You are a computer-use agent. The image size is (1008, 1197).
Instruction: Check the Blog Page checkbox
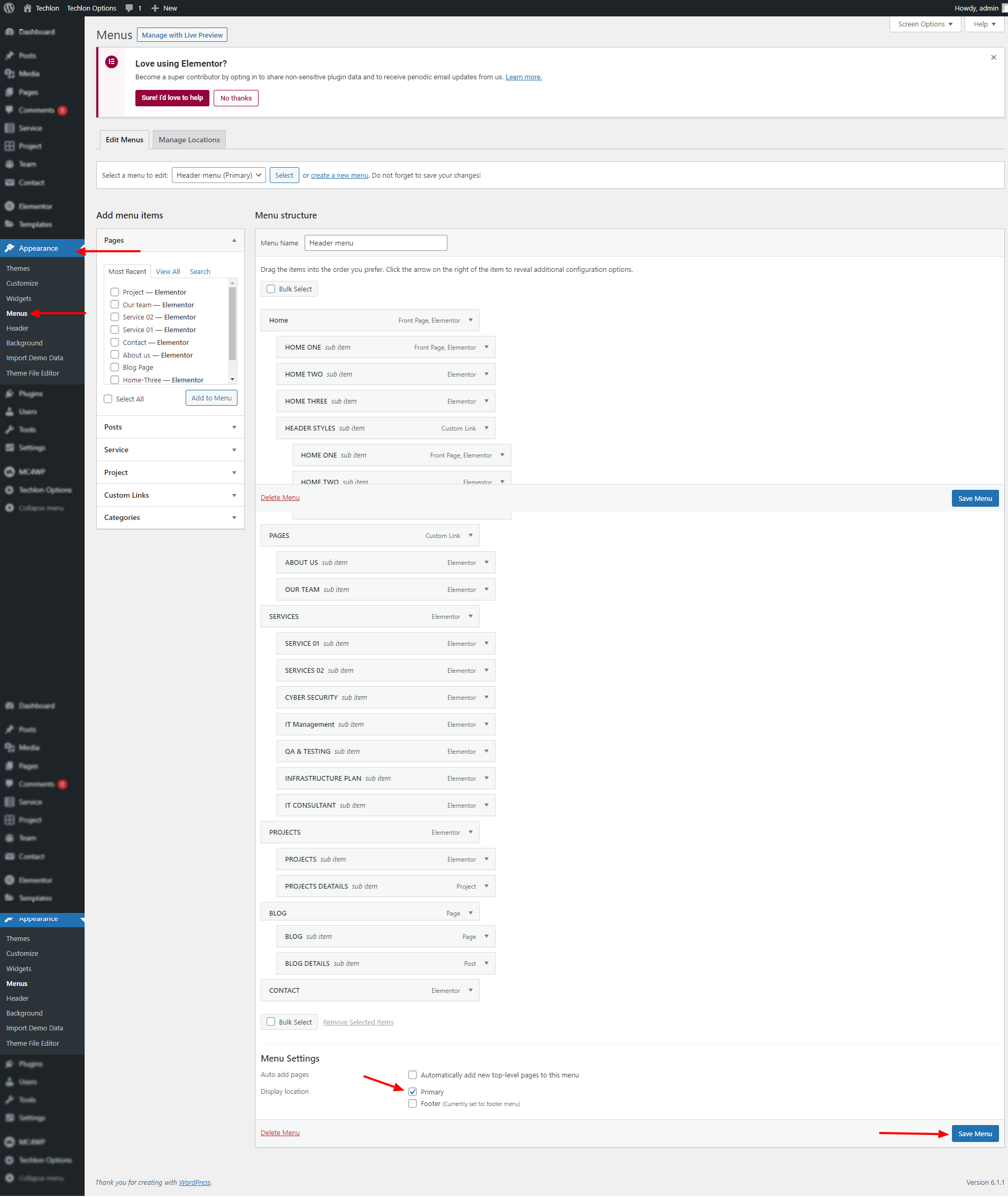pyautogui.click(x=115, y=368)
